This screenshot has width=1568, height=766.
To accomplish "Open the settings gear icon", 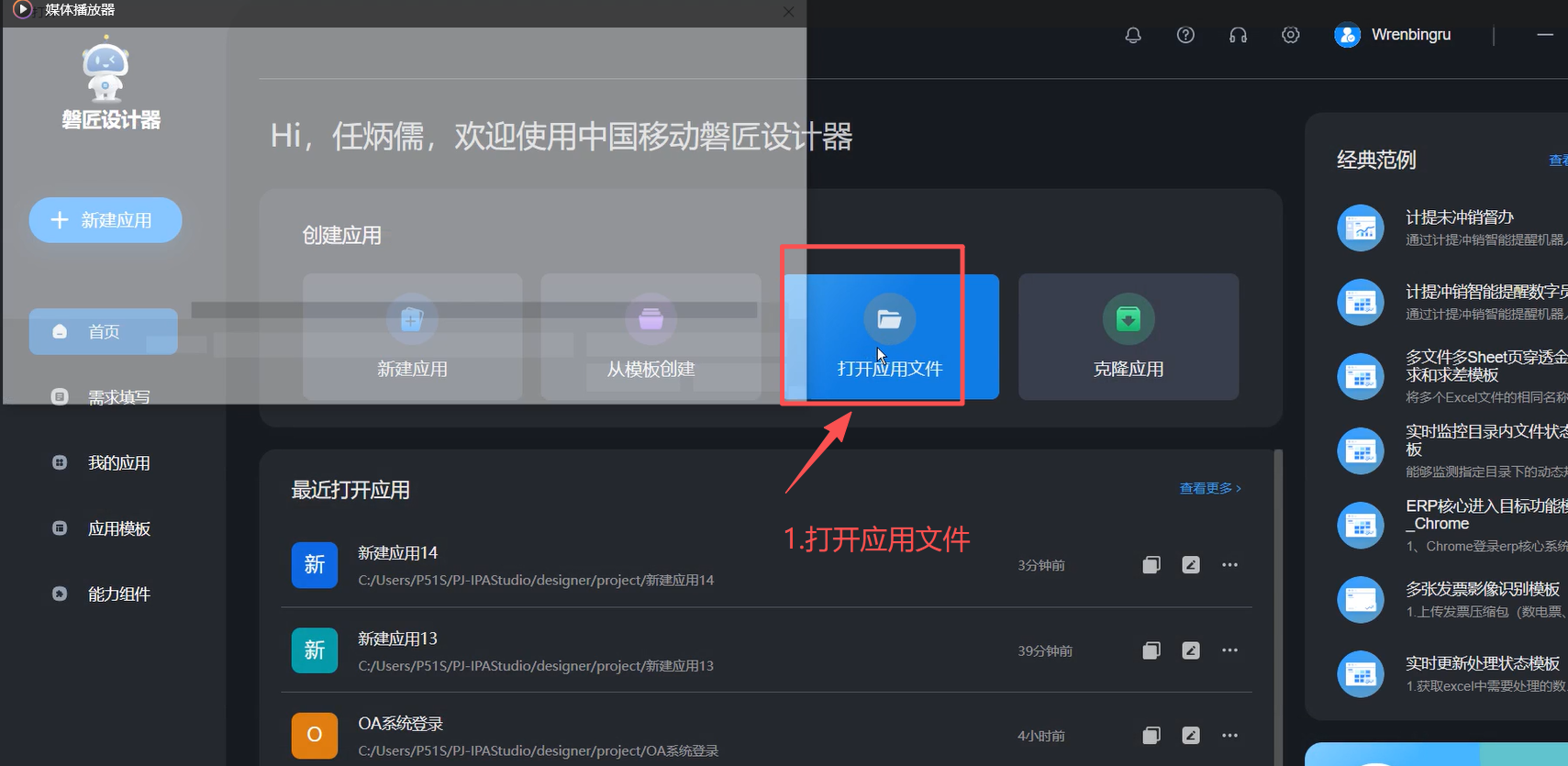I will click(1291, 35).
